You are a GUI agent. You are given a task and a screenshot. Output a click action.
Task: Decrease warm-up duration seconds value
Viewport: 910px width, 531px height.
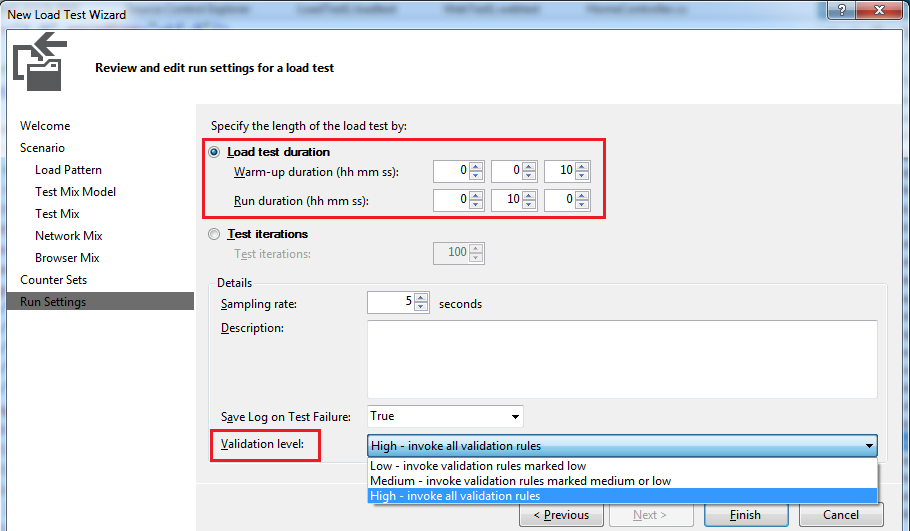pos(582,175)
